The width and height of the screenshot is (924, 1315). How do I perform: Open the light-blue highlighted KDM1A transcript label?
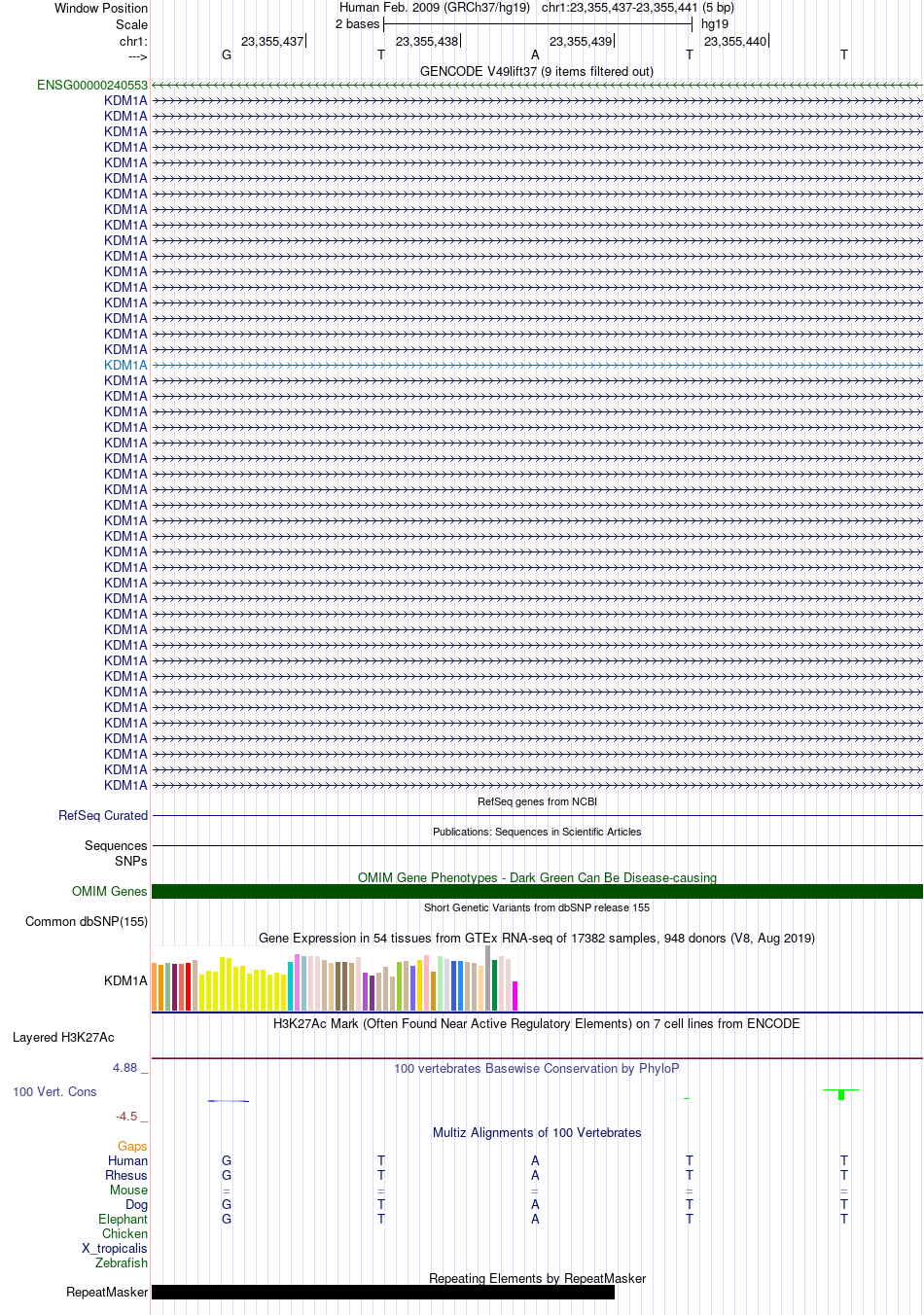tap(126, 366)
